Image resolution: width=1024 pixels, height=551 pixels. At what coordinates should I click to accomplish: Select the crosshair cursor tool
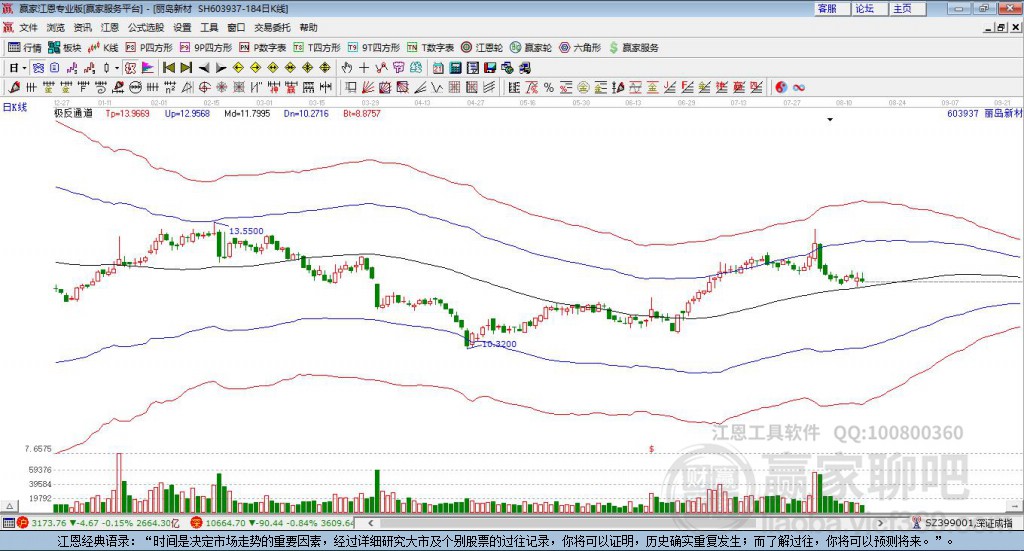(x=364, y=68)
